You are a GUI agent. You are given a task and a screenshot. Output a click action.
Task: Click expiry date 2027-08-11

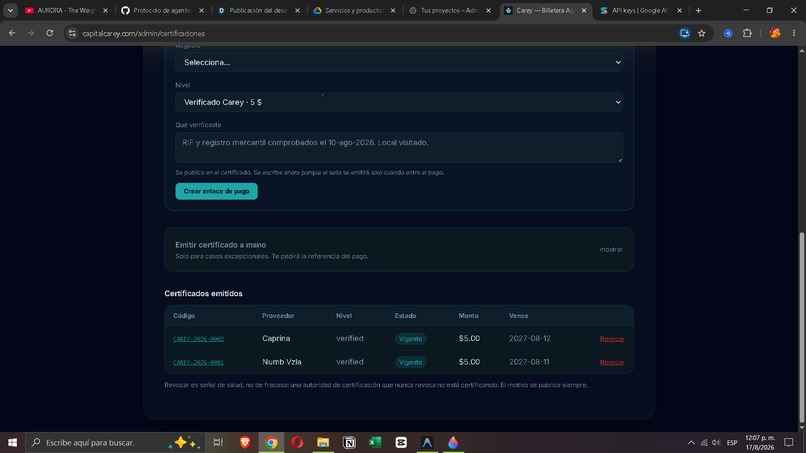pyautogui.click(x=529, y=362)
